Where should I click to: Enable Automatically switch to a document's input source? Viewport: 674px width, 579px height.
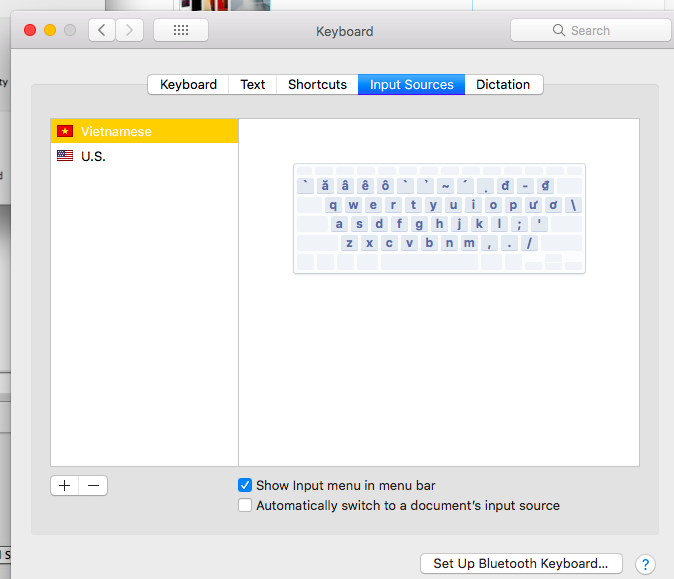[x=245, y=505]
